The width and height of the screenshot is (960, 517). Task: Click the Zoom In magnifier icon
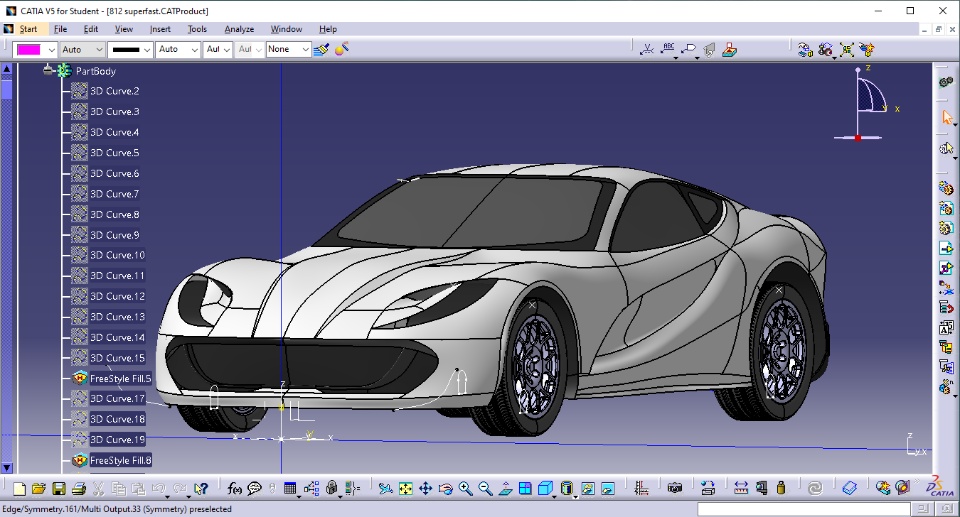tap(465, 488)
